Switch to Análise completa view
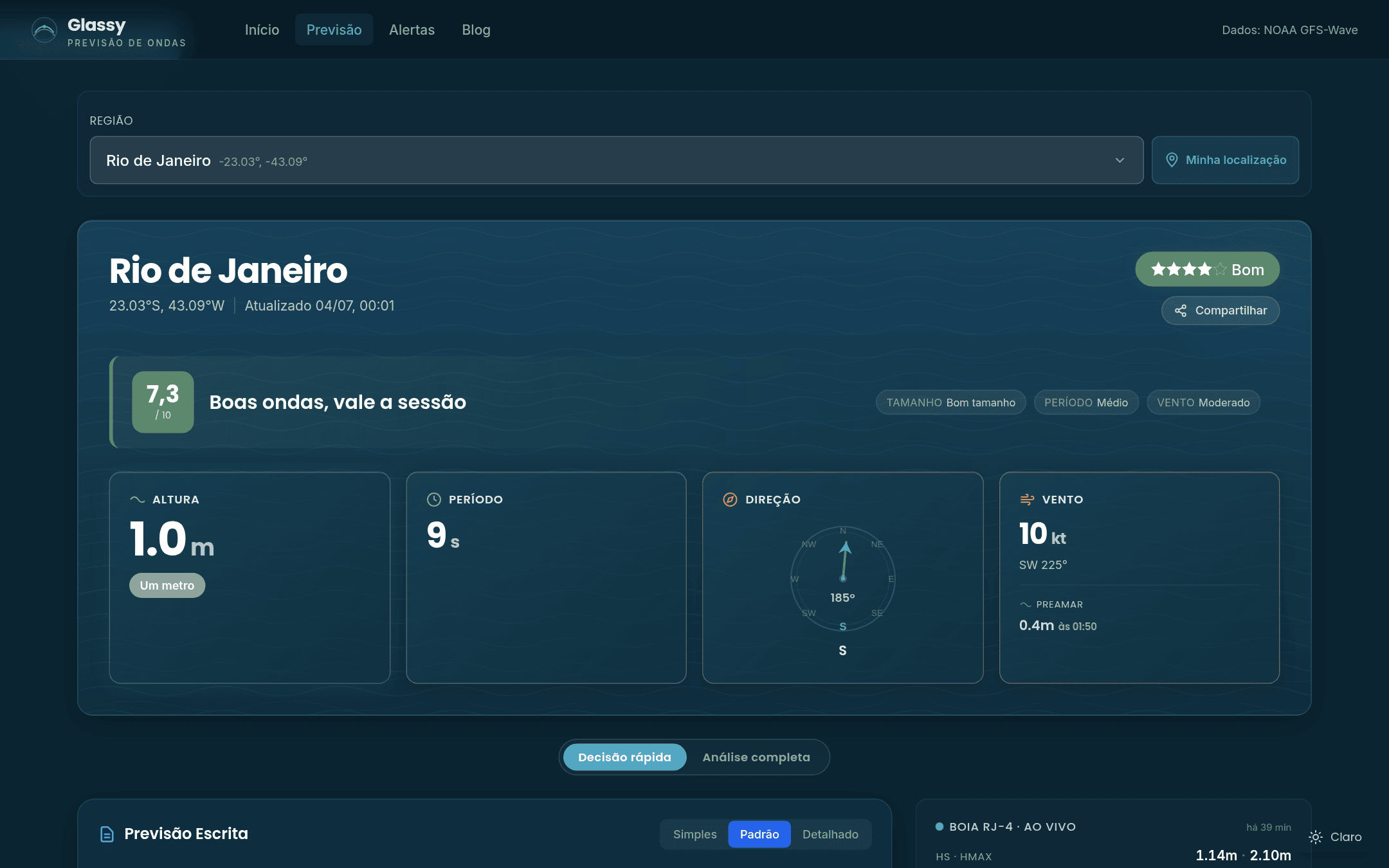Viewport: 1389px width, 868px height. pos(756,757)
